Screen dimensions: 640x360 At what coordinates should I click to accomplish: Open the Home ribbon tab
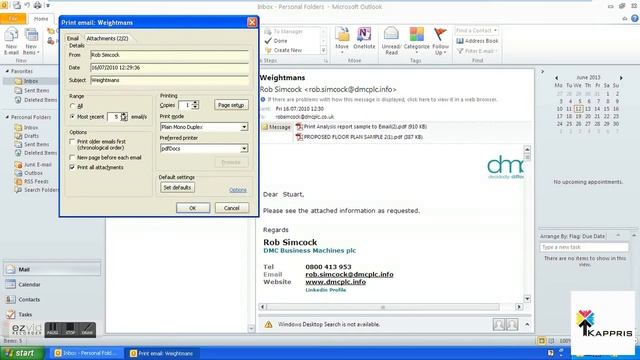[x=41, y=19]
